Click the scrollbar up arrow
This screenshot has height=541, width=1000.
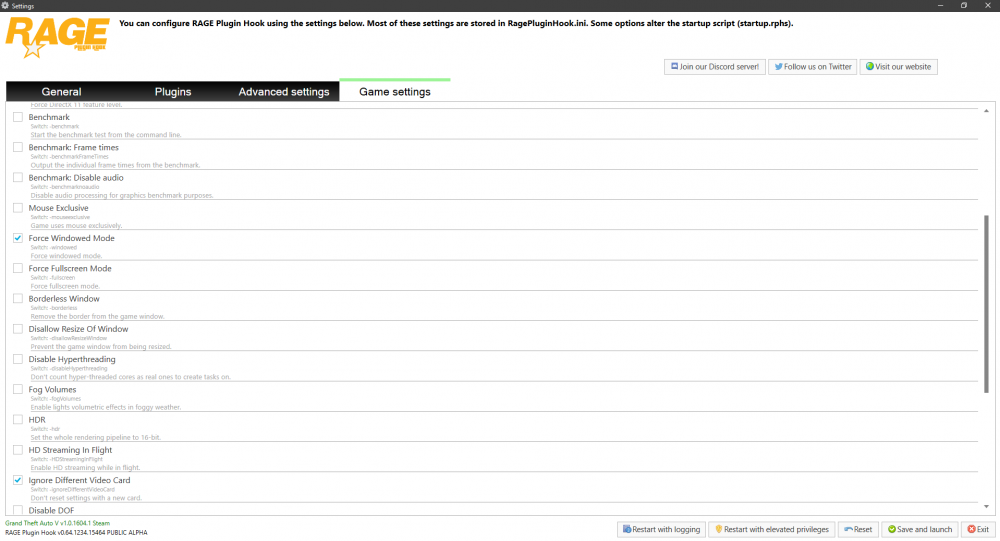pyautogui.click(x=986, y=111)
